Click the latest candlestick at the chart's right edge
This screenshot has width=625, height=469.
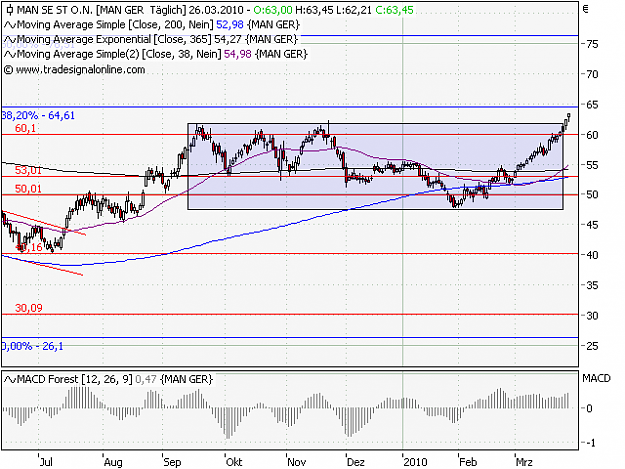569,116
